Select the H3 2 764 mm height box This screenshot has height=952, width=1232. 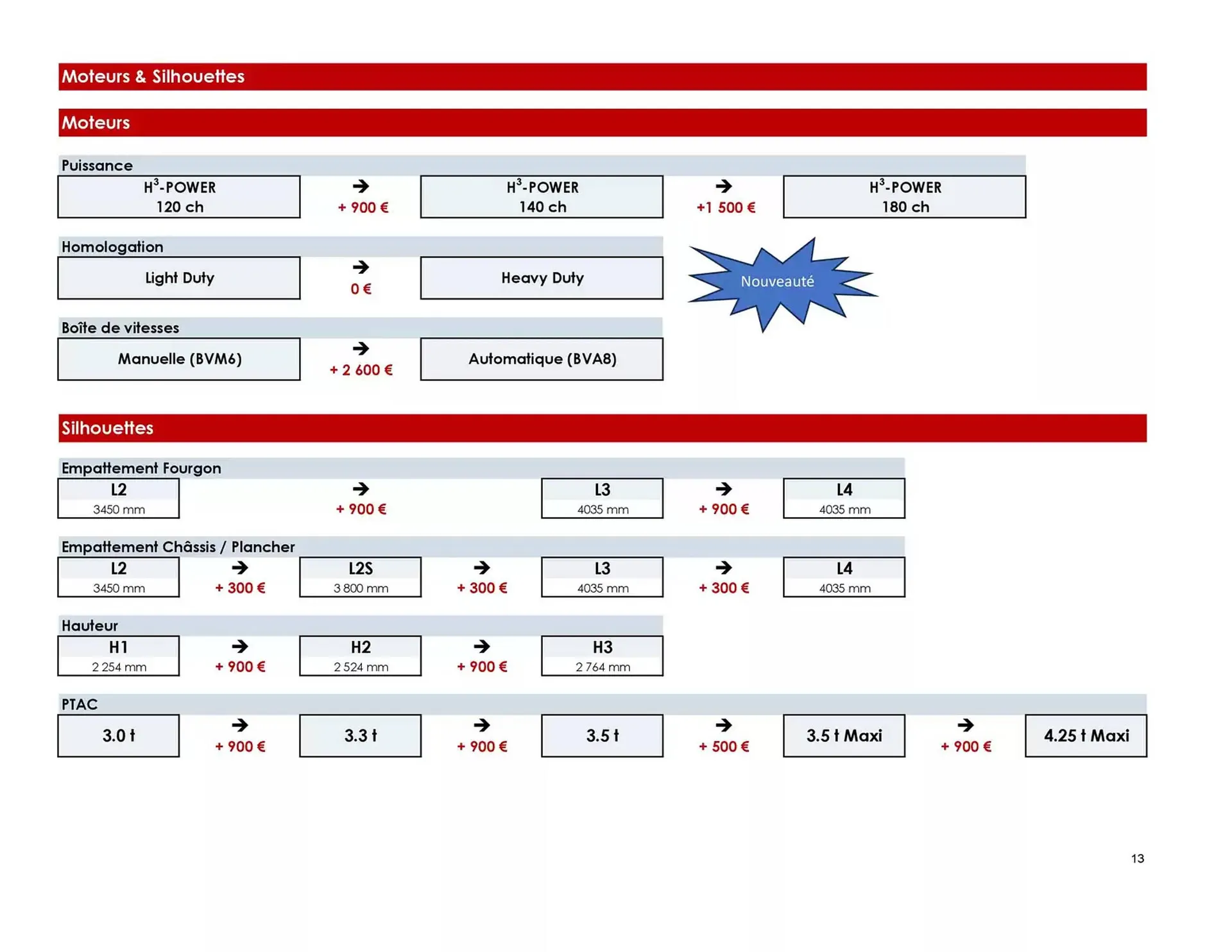[602, 656]
